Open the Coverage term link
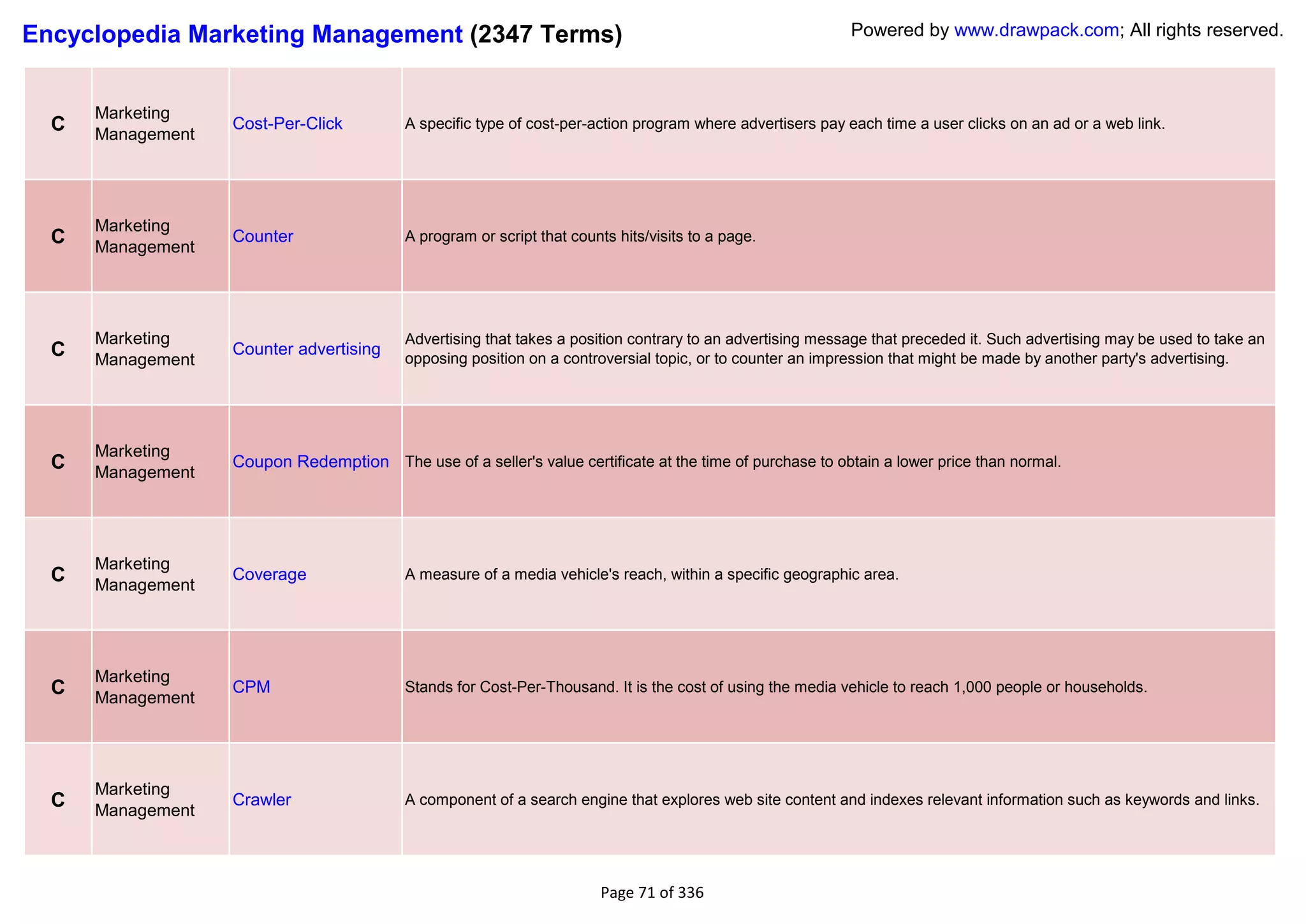The image size is (1306, 924). 269,575
